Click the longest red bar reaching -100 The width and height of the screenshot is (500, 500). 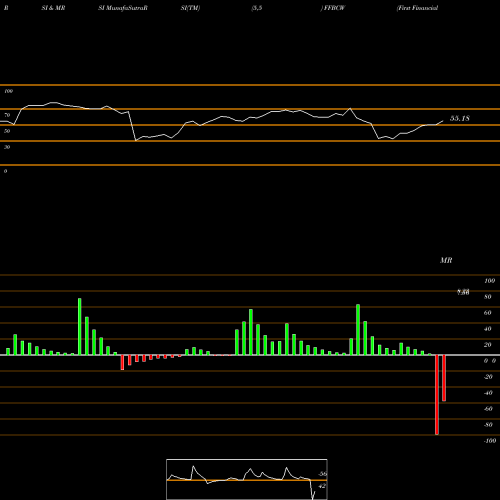pyautogui.click(x=437, y=395)
